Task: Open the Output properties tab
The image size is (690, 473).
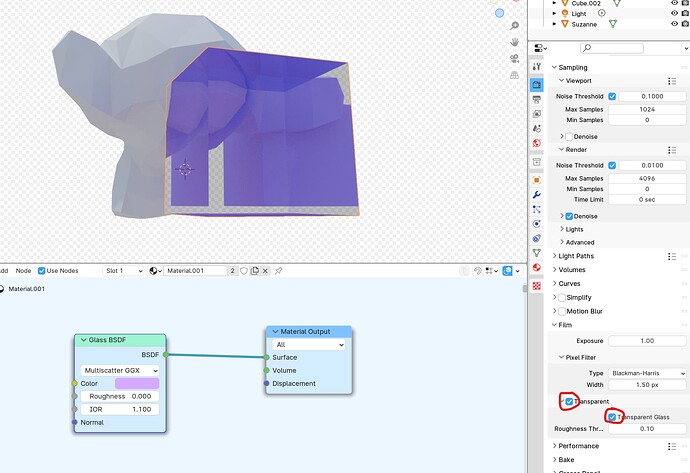Action: coord(536,99)
